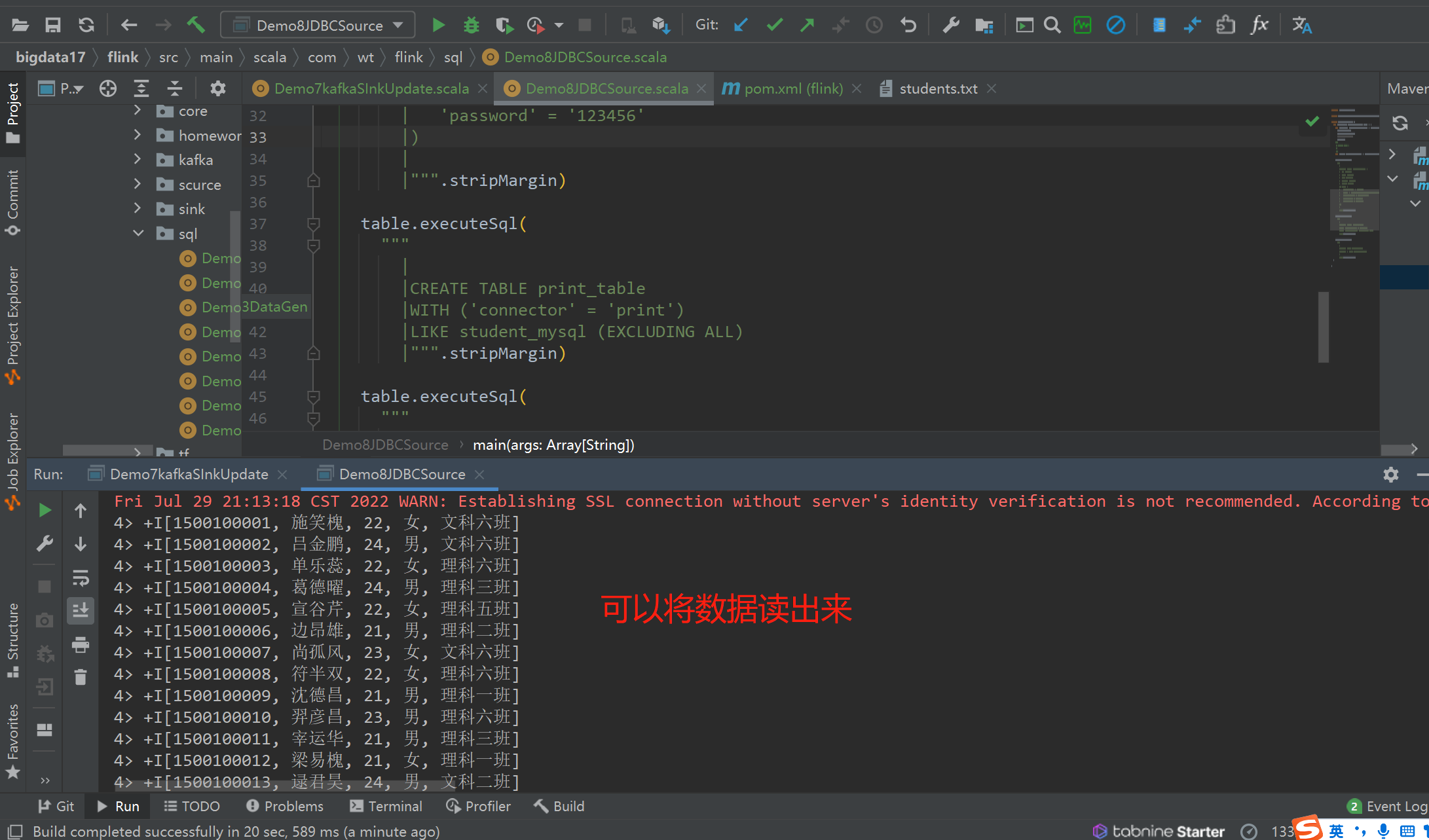Open the Demo7kafkaSInkUpdate run tab
Viewport: 1429px width, 840px height.
(189, 474)
